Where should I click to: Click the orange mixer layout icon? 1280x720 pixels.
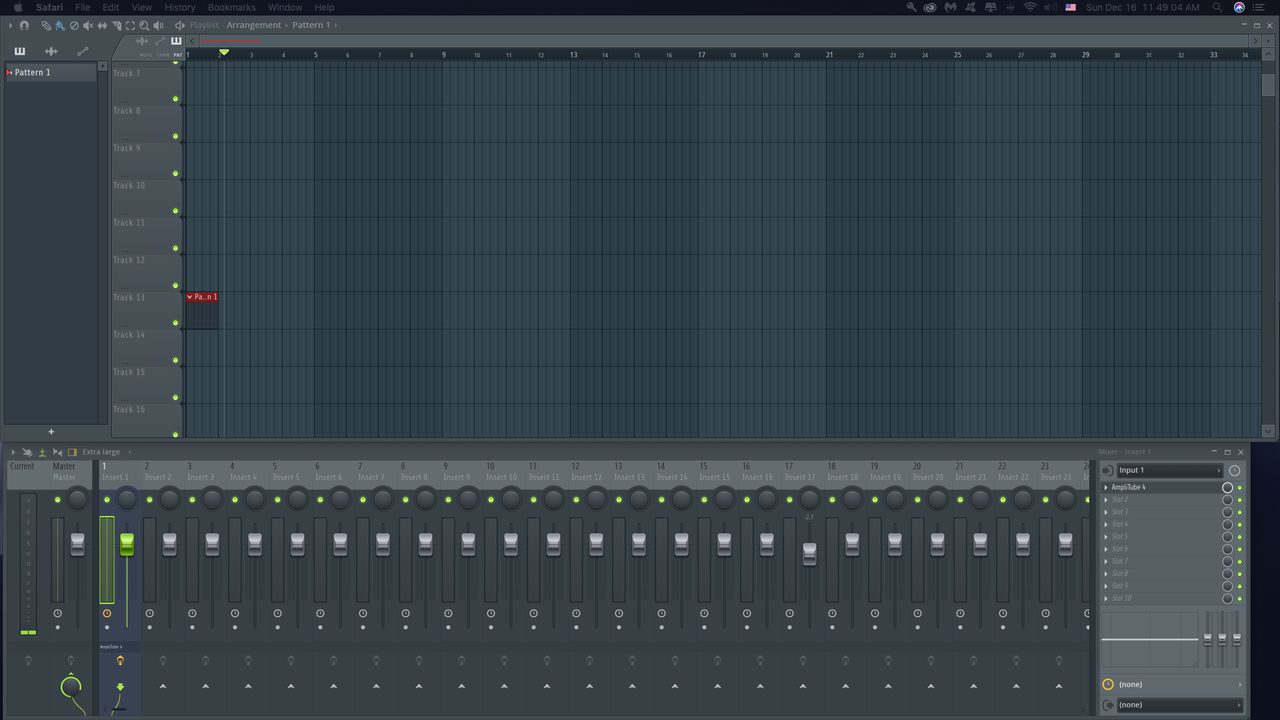click(x=72, y=452)
